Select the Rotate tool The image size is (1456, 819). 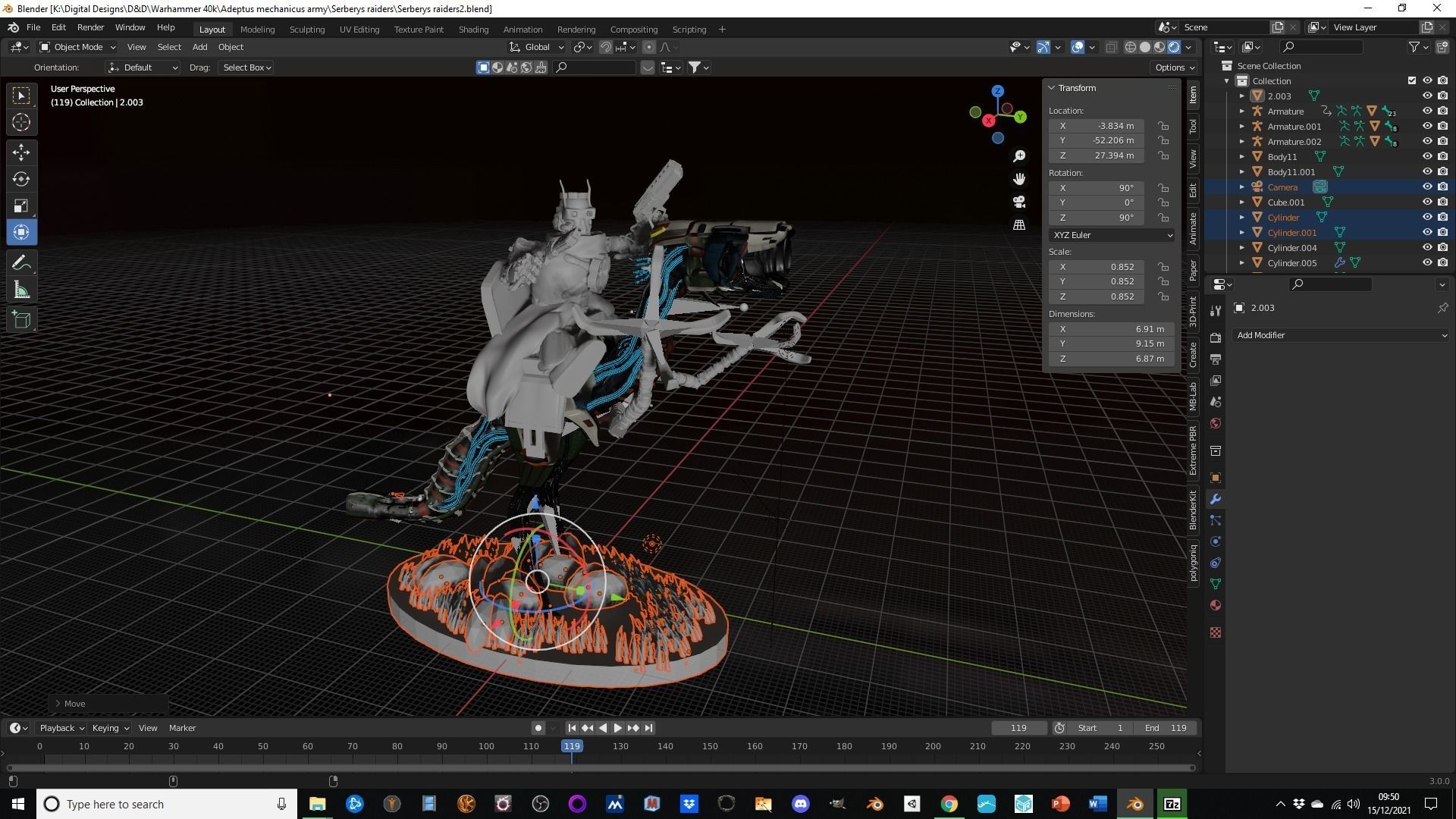[21, 179]
